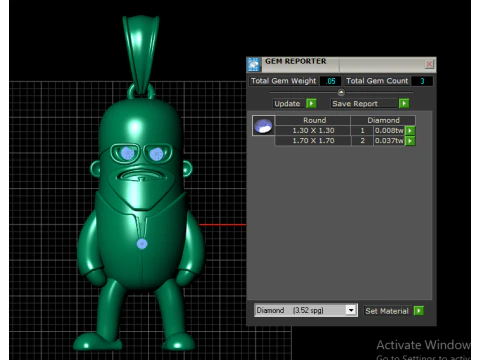Select the 1.30 X 1.30 gem row
The width and height of the screenshot is (480, 360).
[x=345, y=131]
